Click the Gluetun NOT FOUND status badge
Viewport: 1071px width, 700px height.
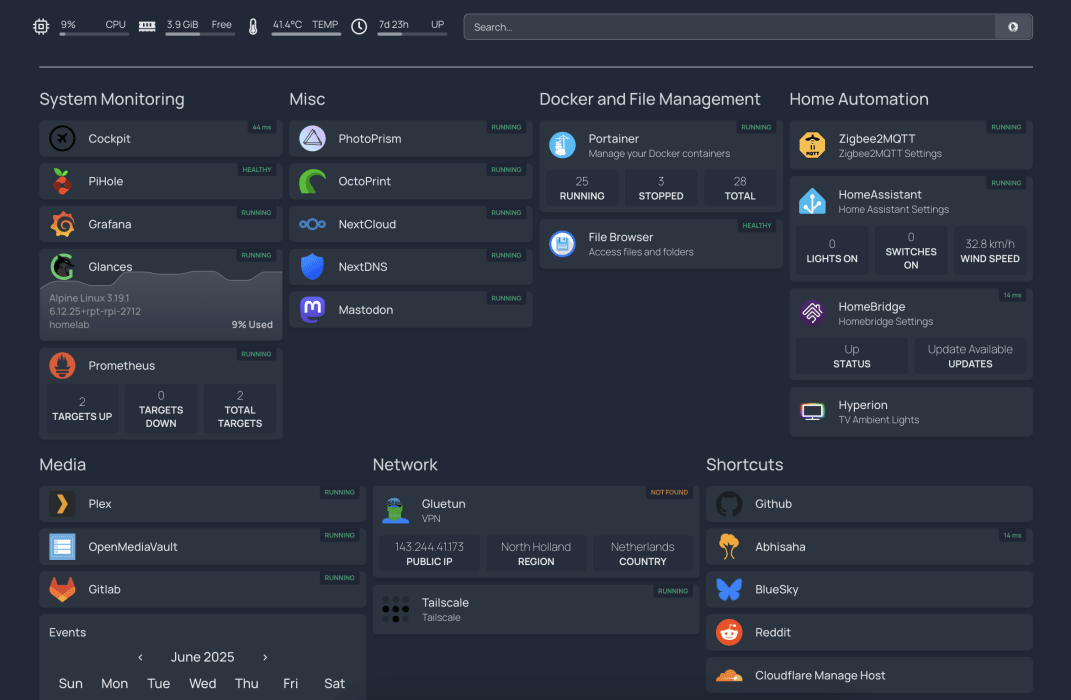[669, 492]
